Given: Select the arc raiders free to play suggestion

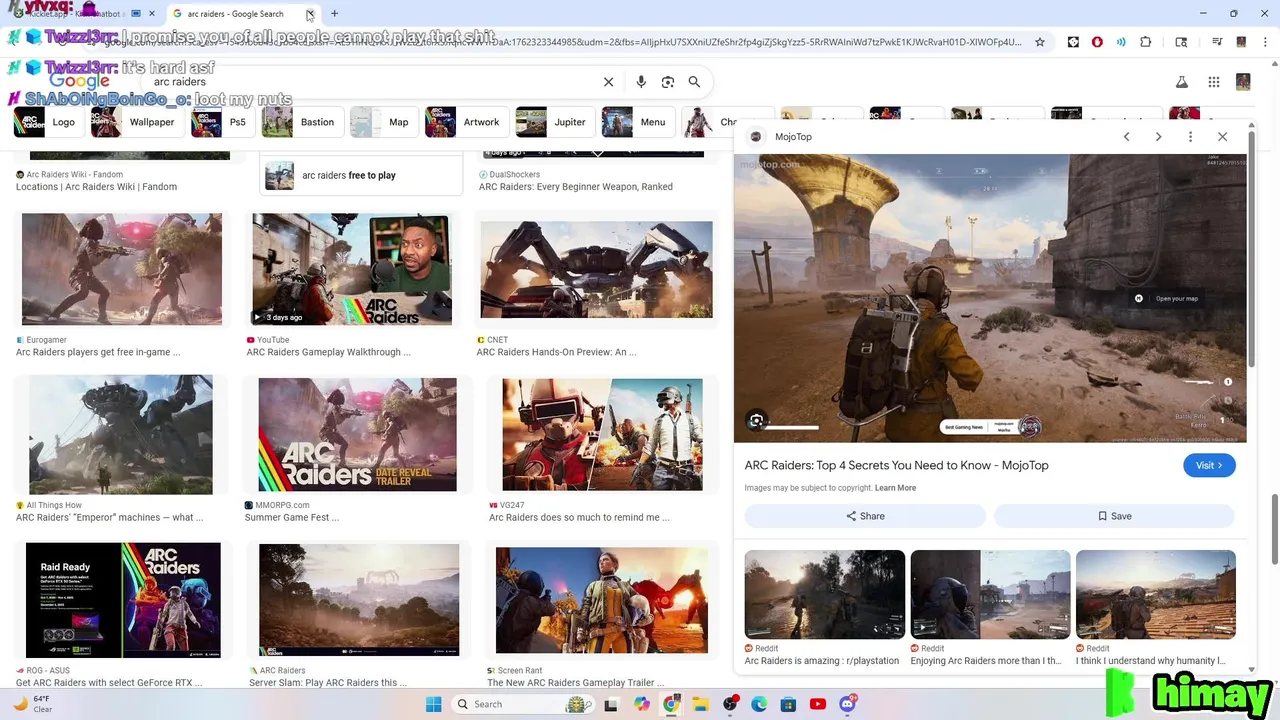Looking at the screenshot, I should (362, 175).
